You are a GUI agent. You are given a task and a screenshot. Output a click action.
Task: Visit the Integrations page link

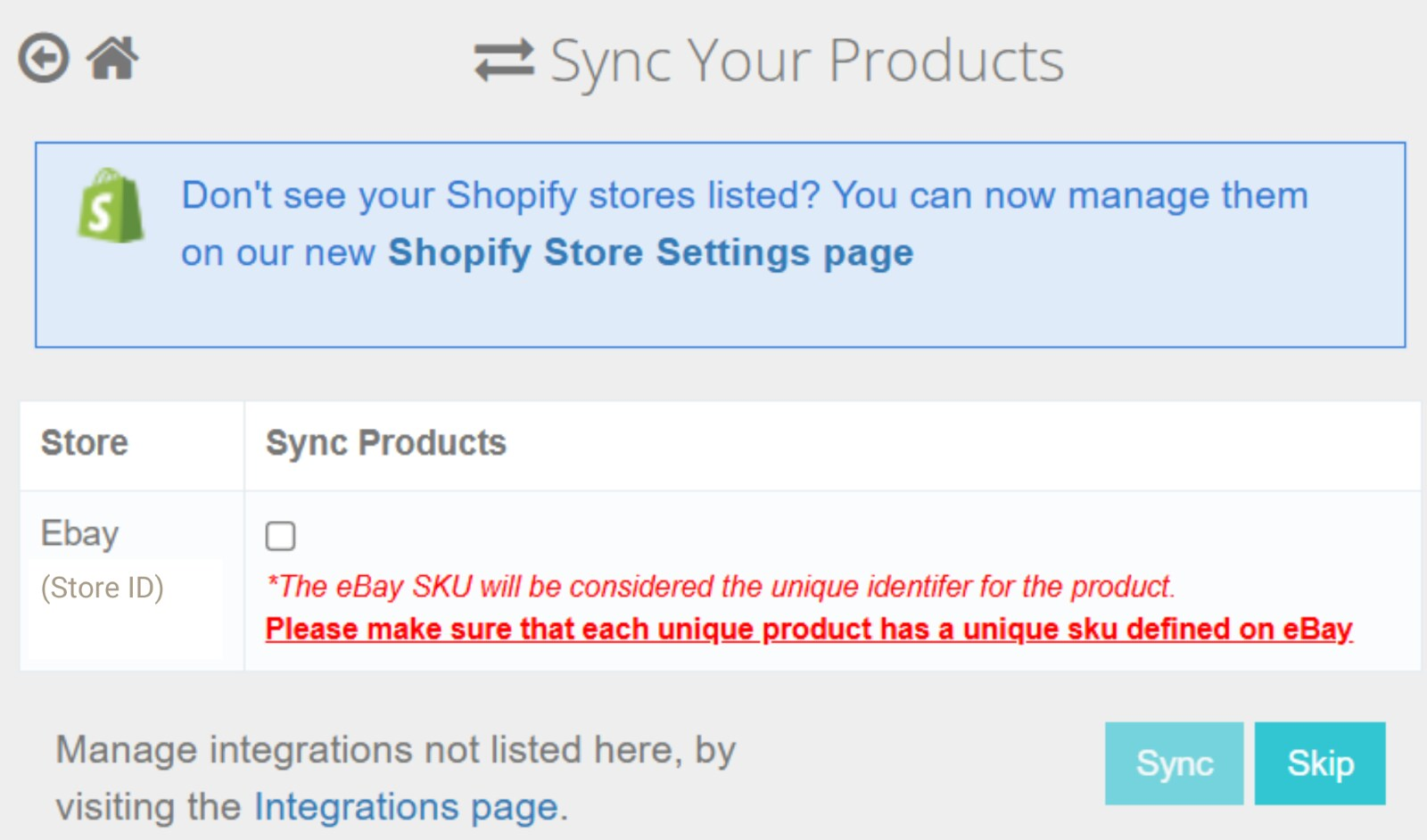401,808
